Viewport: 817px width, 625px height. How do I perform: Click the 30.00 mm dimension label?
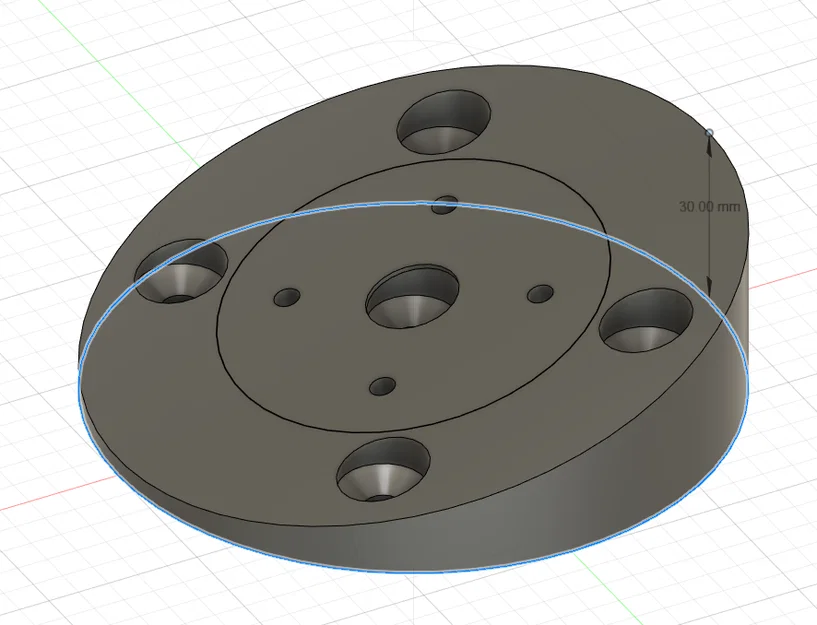click(x=709, y=207)
